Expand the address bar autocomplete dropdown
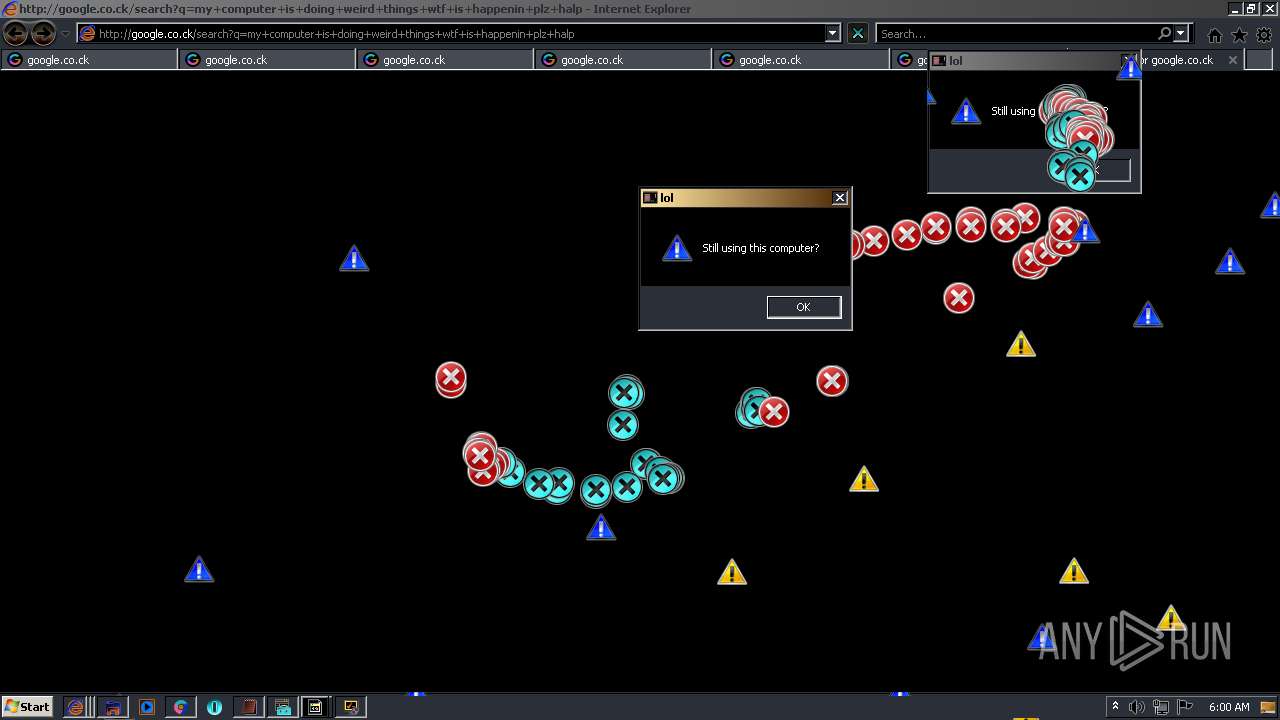Viewport: 1280px width, 720px height. tap(832, 33)
